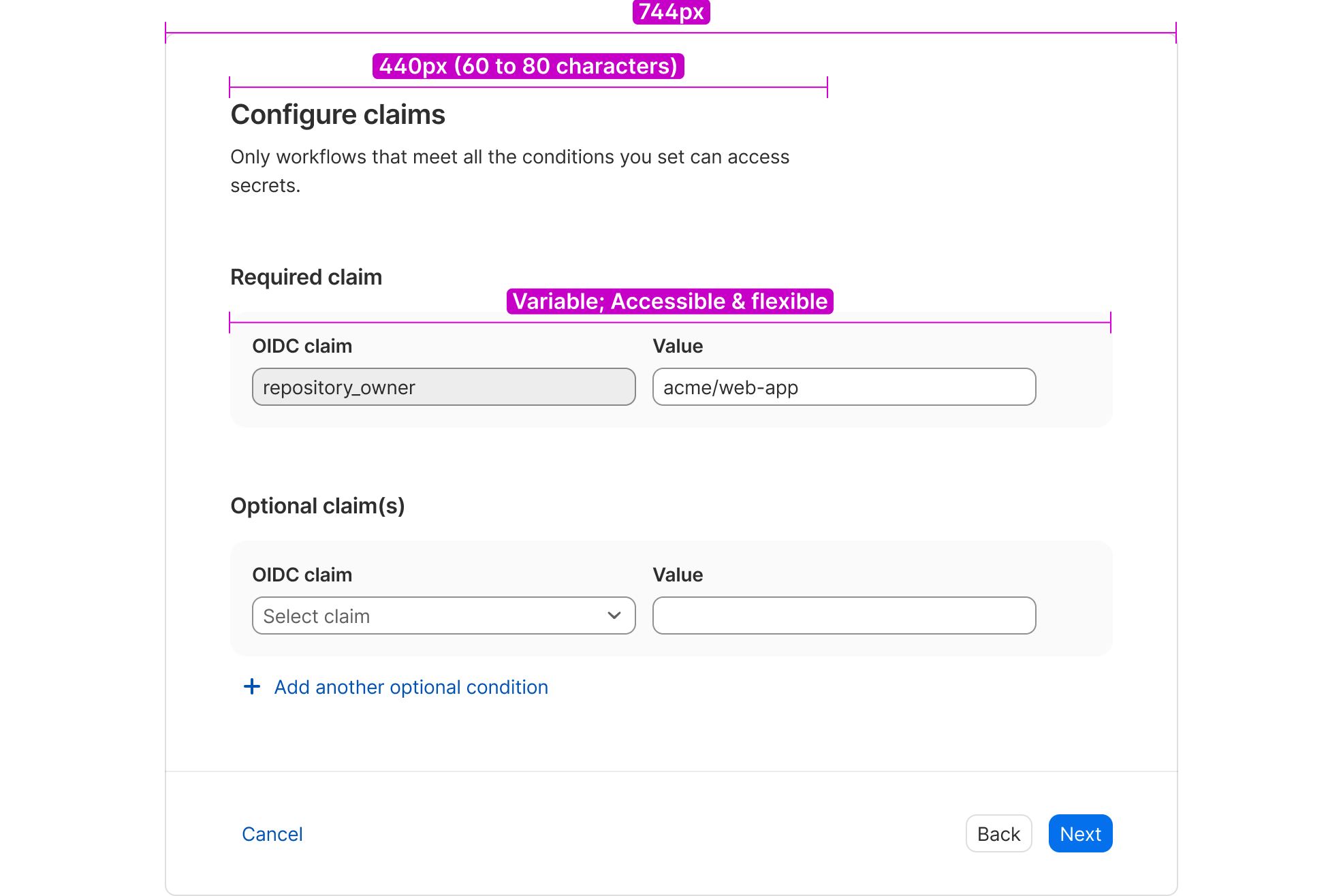The width and height of the screenshot is (1343, 896).
Task: Click the chevron arrow in Select claim
Action: point(614,615)
